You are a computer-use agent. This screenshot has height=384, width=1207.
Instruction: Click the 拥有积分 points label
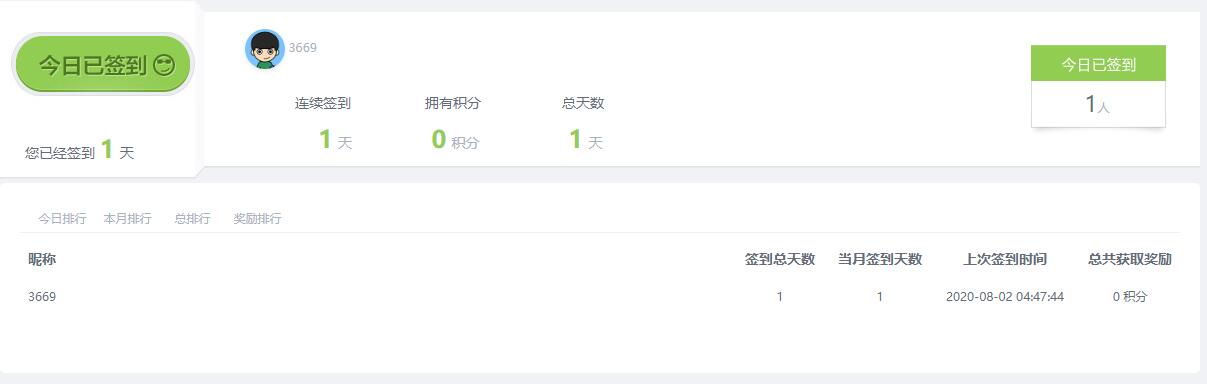452,103
